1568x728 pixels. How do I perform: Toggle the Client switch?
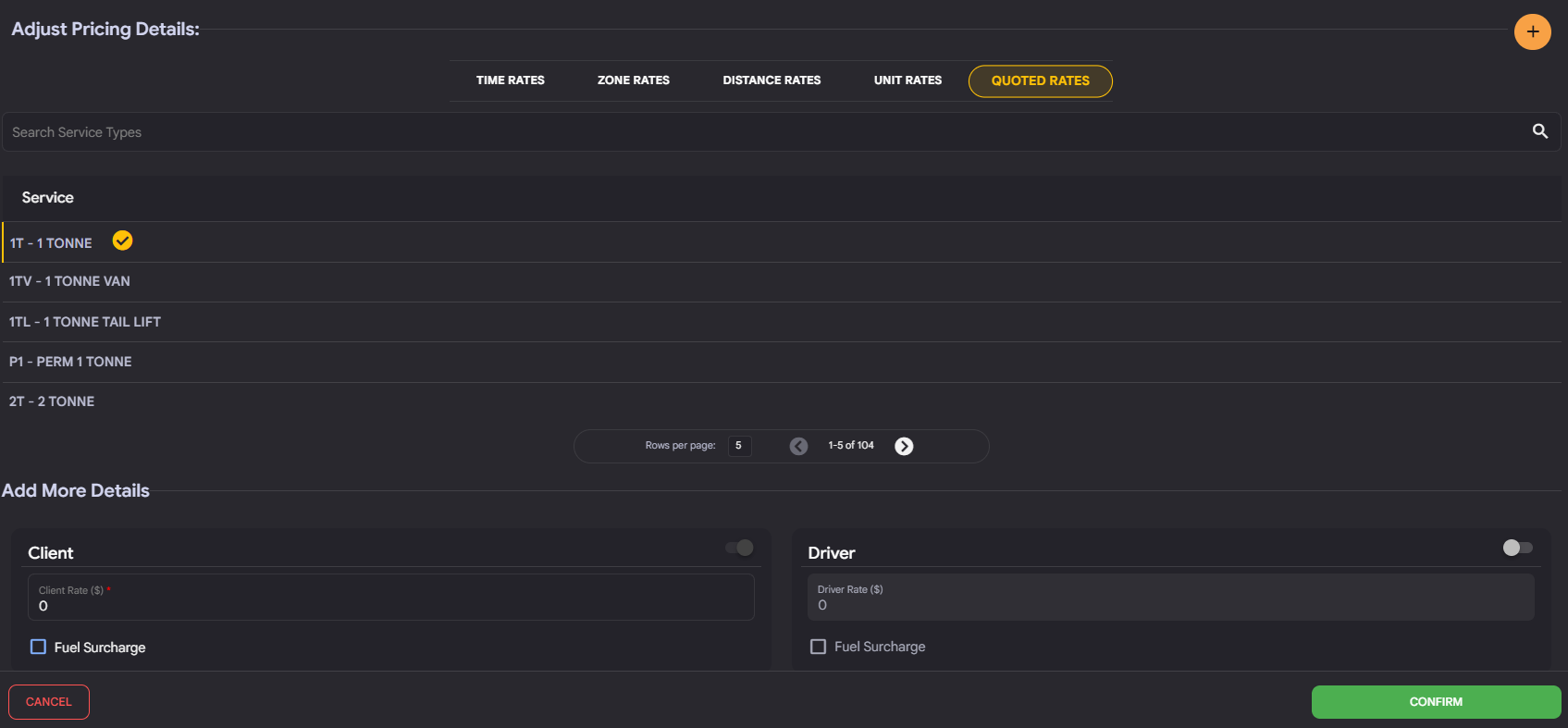(739, 548)
